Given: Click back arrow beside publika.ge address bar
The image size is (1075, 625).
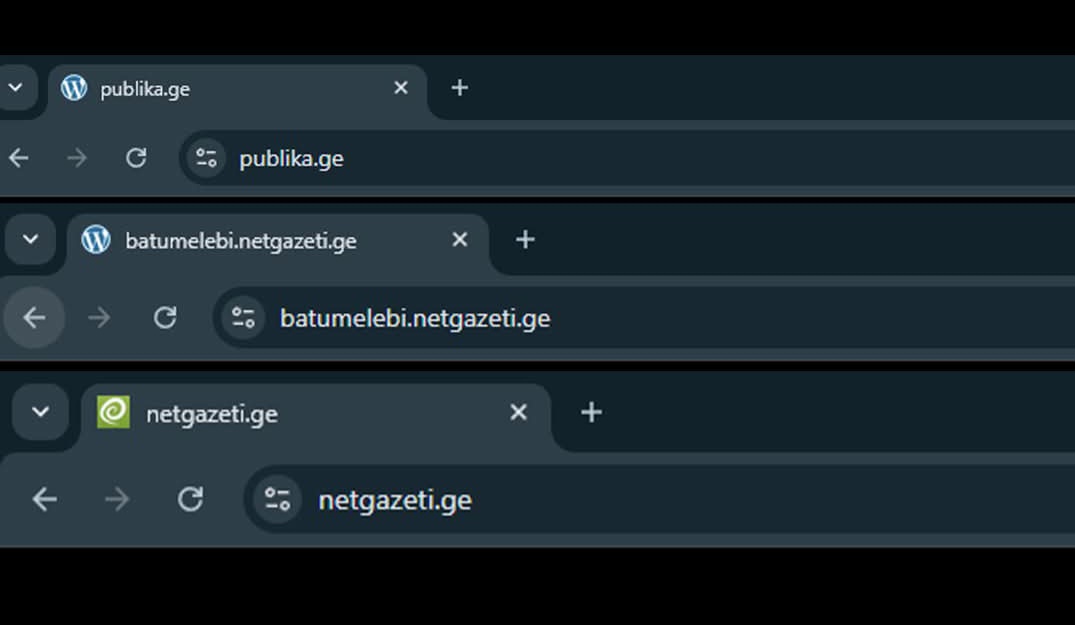Looking at the screenshot, I should pyautogui.click(x=19, y=158).
